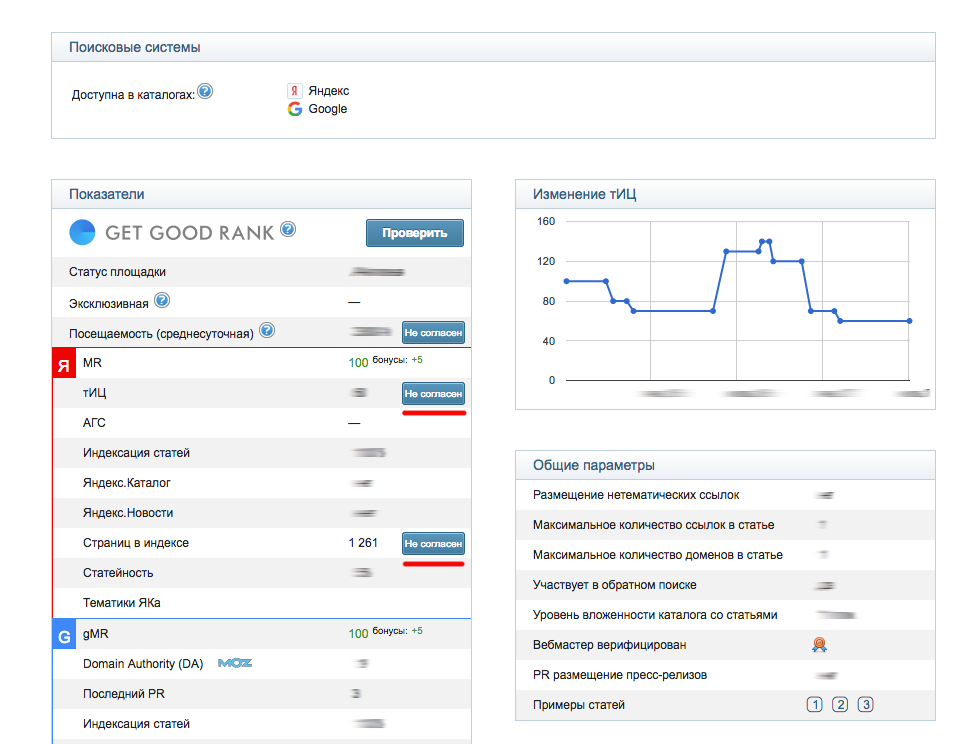The height and width of the screenshot is (744, 972).
Task: Click the blue Google section badge
Action: 64,634
